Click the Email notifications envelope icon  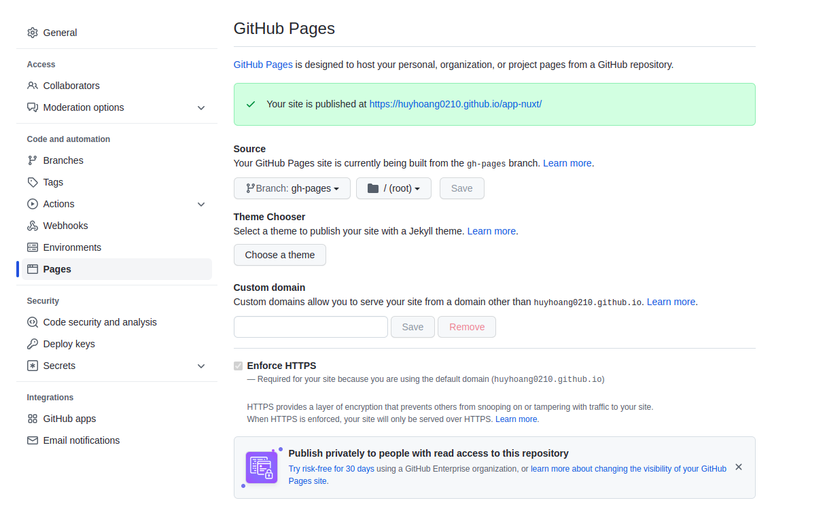33,440
